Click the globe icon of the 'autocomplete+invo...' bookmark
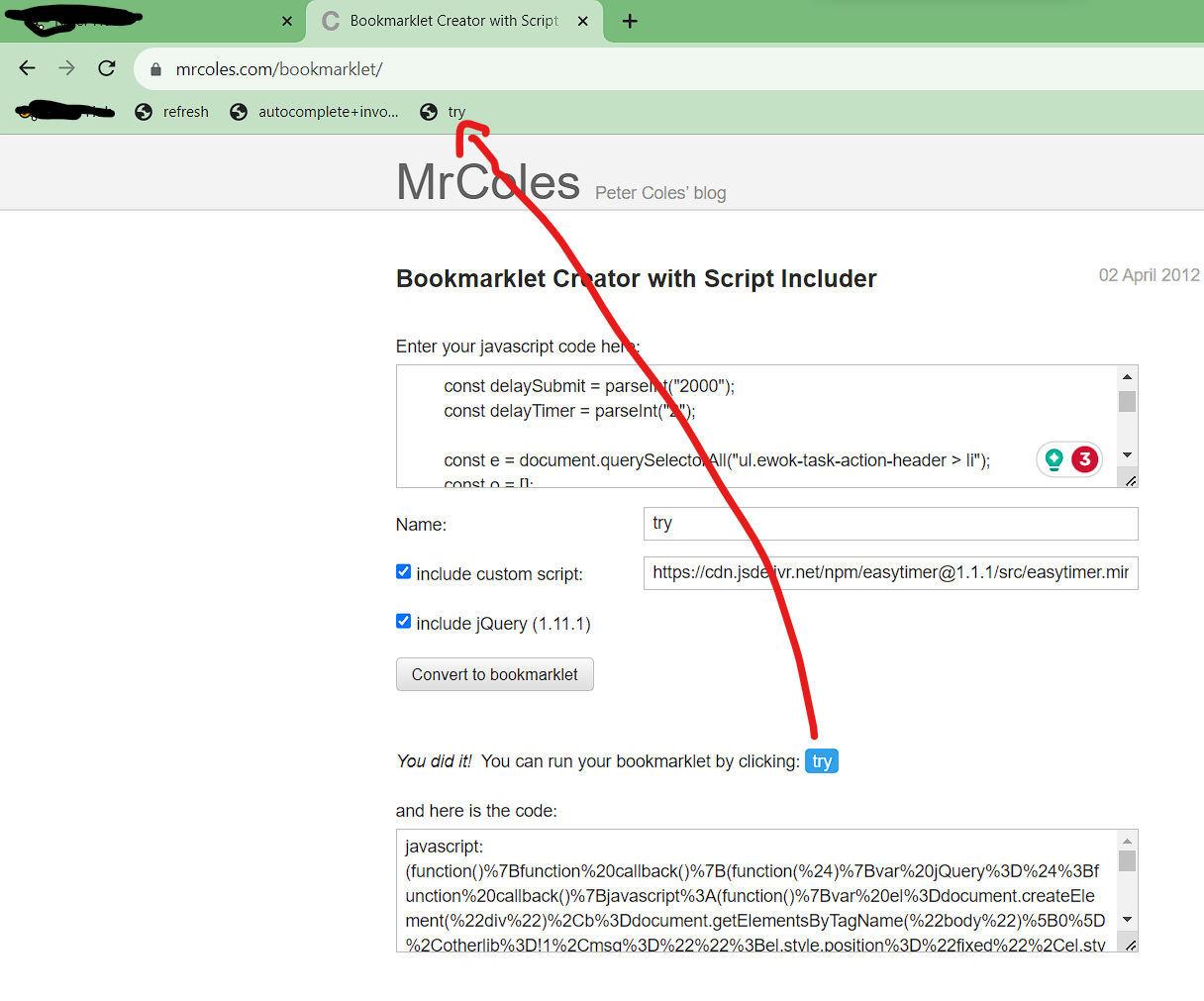 coord(239,112)
